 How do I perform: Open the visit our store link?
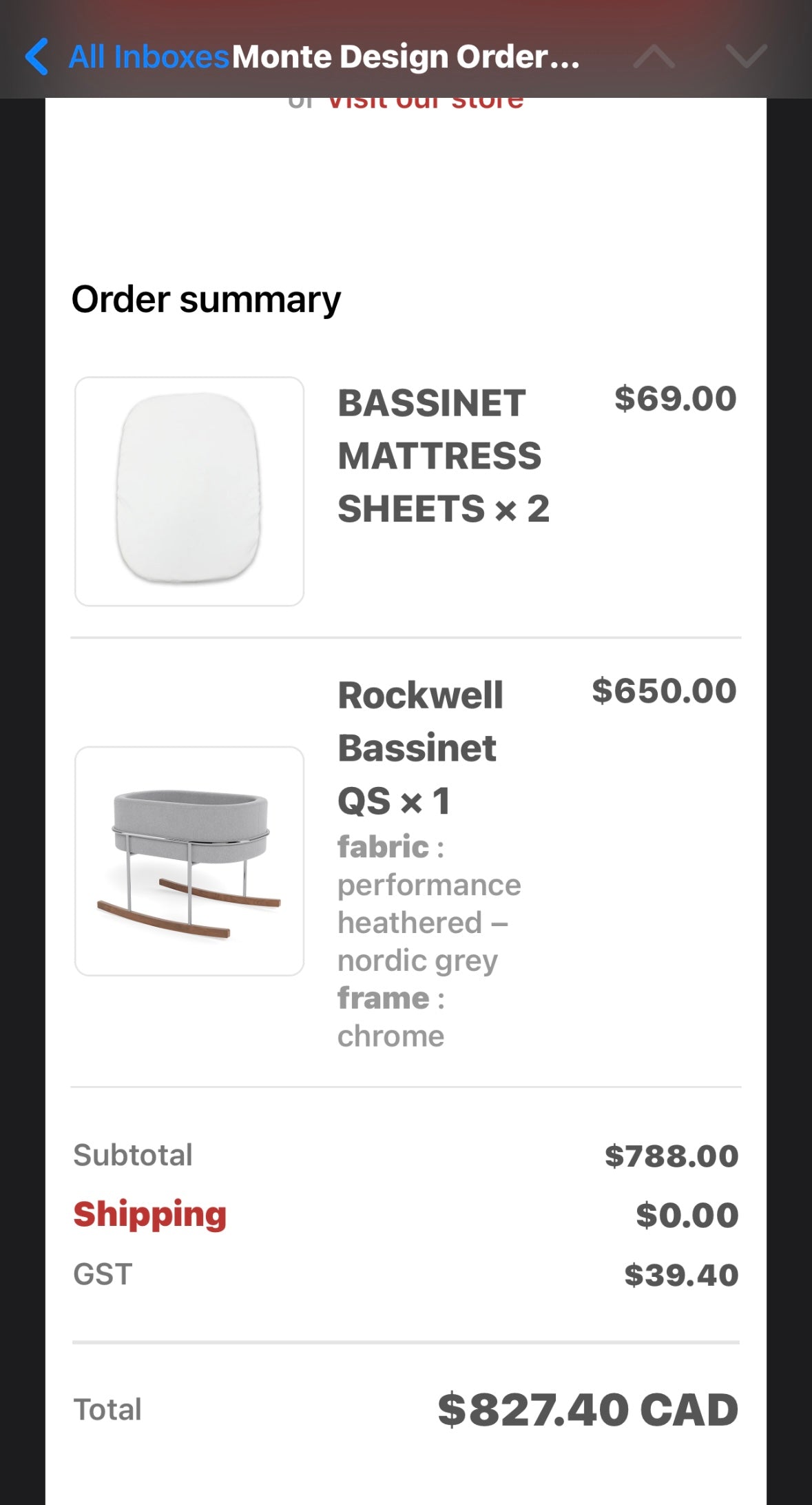click(424, 100)
